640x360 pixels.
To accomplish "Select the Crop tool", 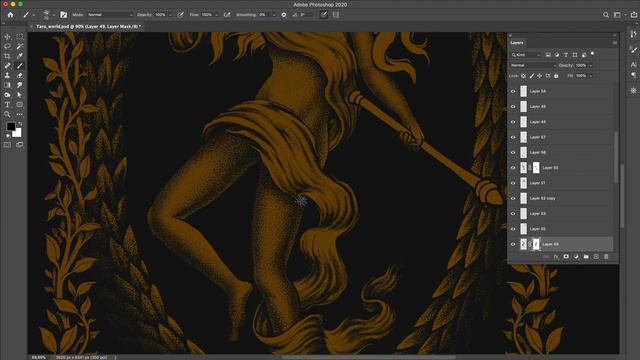I will pyautogui.click(x=7, y=56).
